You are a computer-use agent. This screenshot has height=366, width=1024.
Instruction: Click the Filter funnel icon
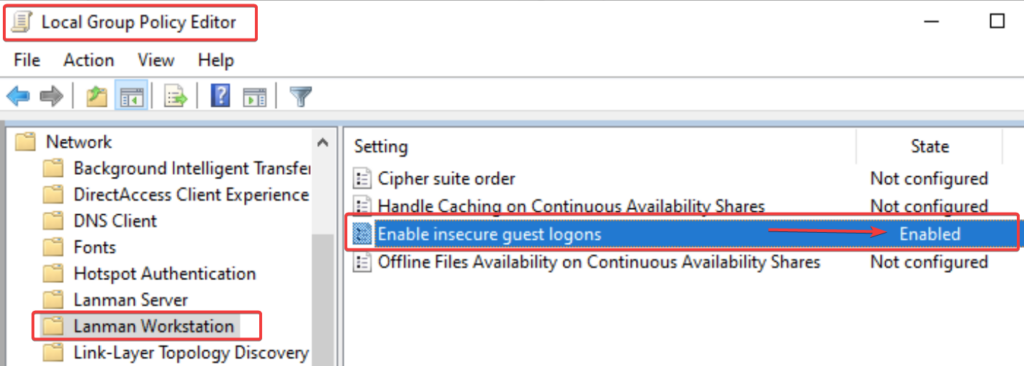pyautogui.click(x=300, y=97)
